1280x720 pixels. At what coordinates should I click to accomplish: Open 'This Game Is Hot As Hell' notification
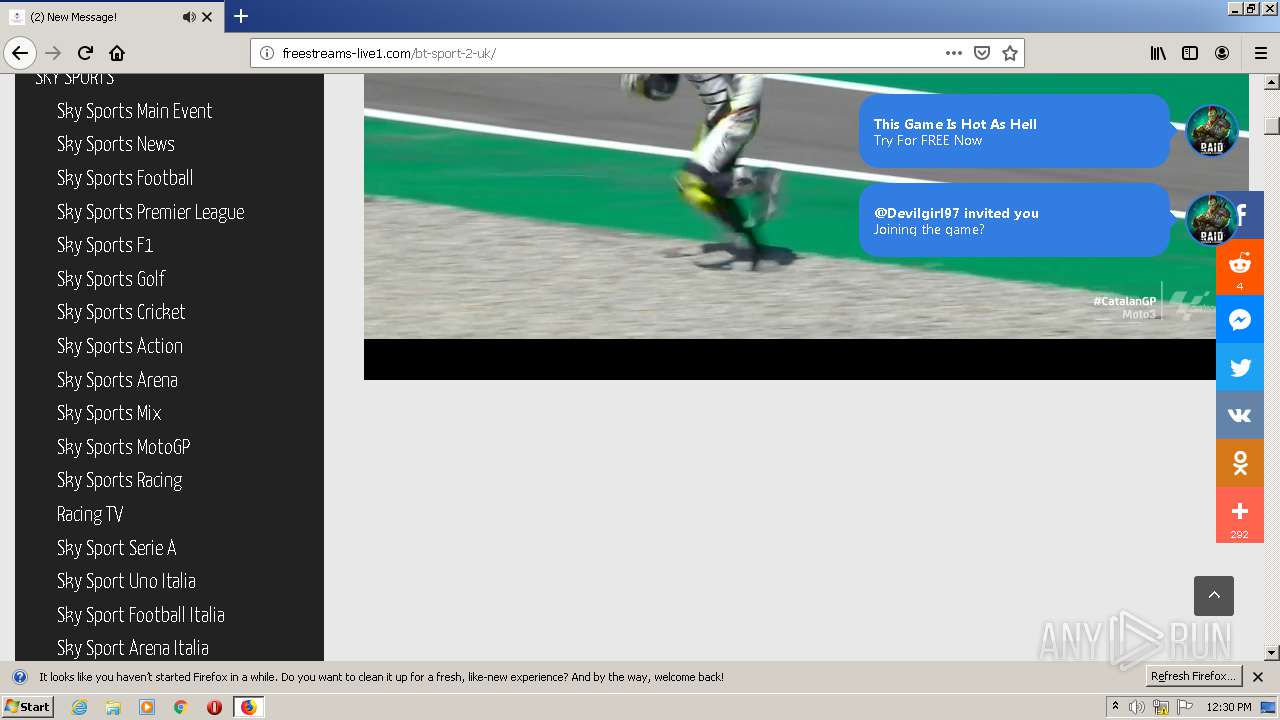1014,131
